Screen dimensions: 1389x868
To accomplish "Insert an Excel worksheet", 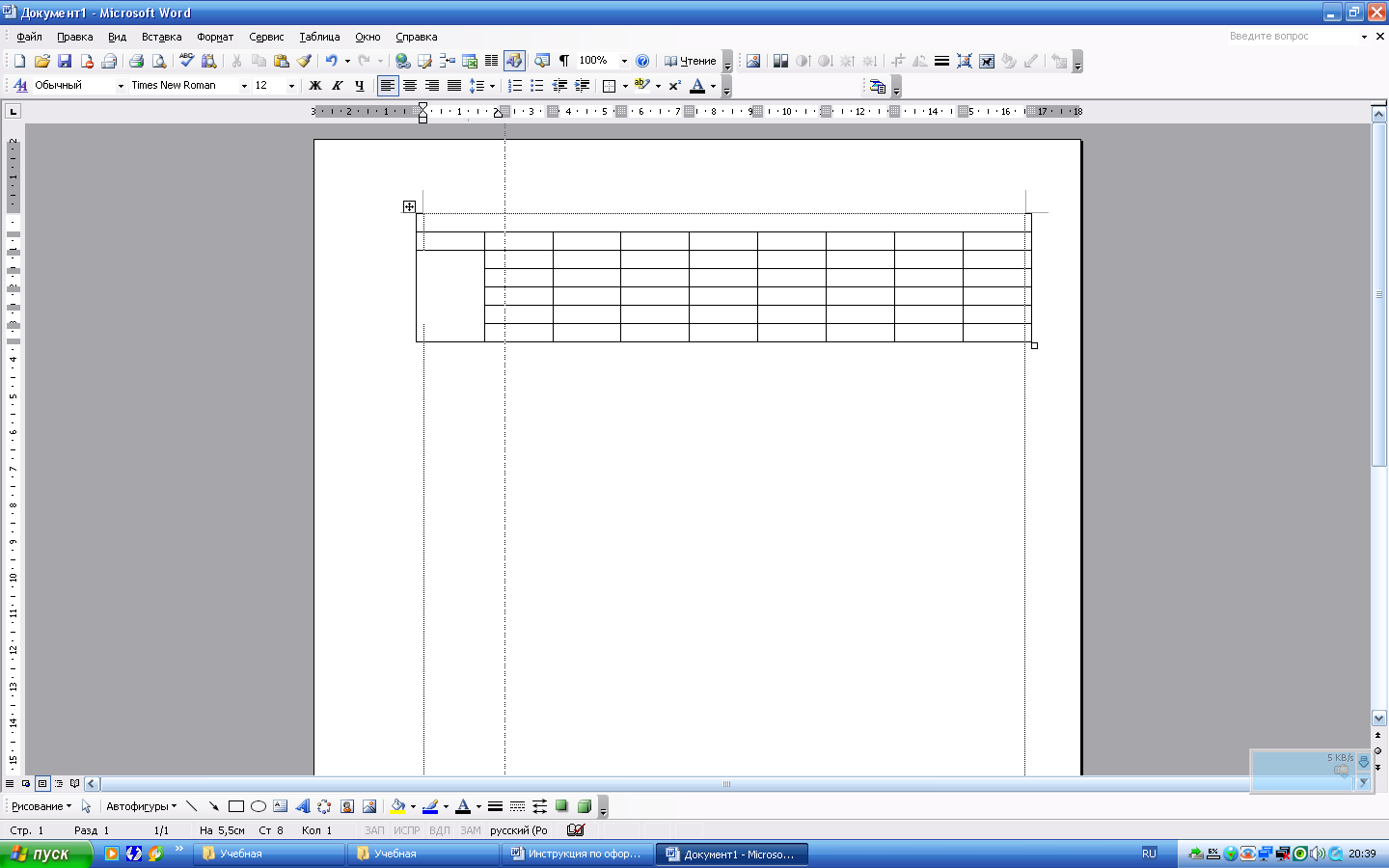I will (469, 61).
